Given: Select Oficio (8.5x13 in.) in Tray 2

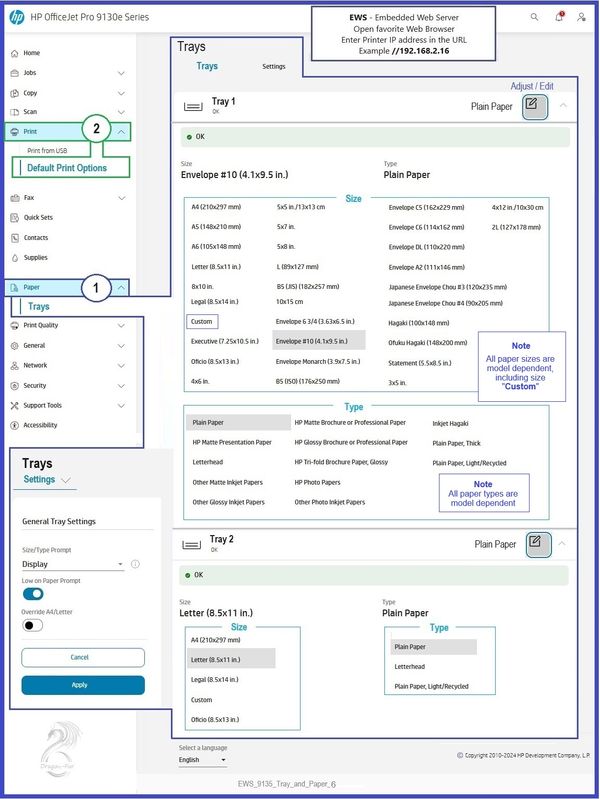Looking at the screenshot, I should 215,720.
